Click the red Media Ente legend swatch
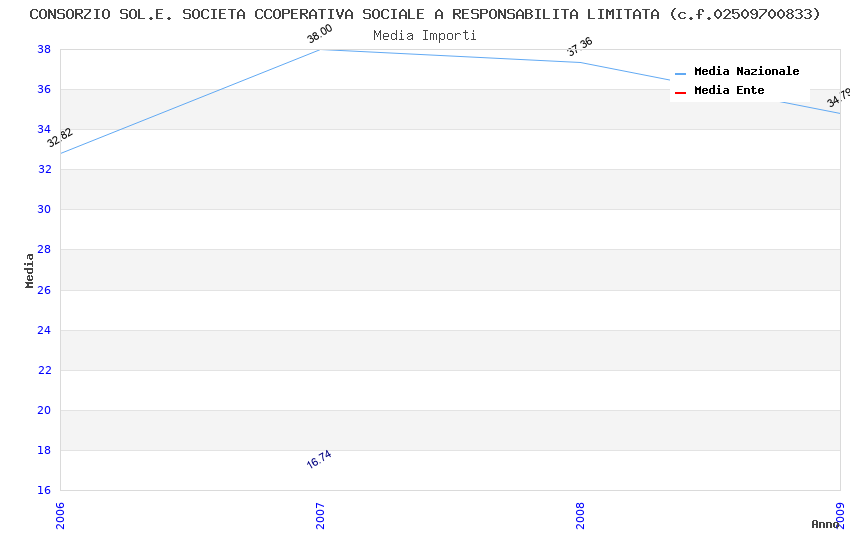850x550 pixels. pyautogui.click(x=680, y=93)
